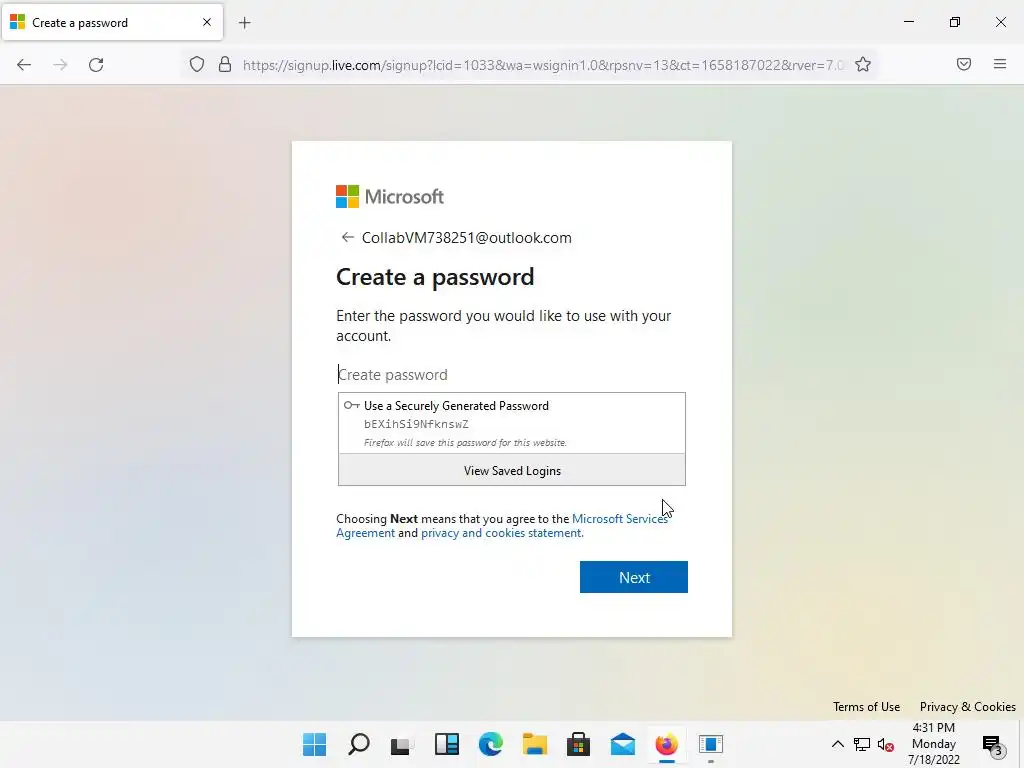
Task: Open Microsoft Services Agreement link
Action: coord(619,519)
